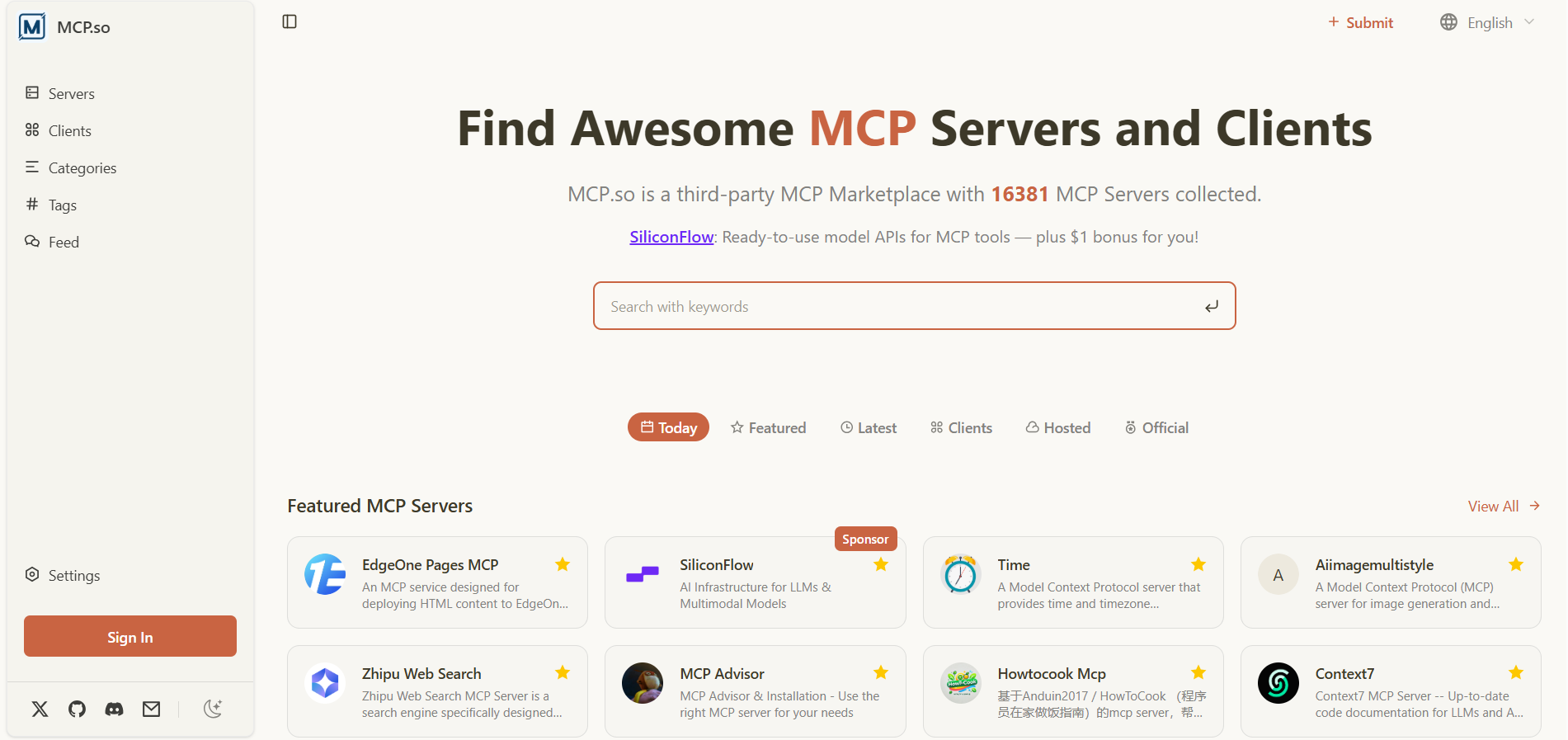The image size is (1568, 740).
Task: Open the Discord icon link
Action: [x=114, y=709]
